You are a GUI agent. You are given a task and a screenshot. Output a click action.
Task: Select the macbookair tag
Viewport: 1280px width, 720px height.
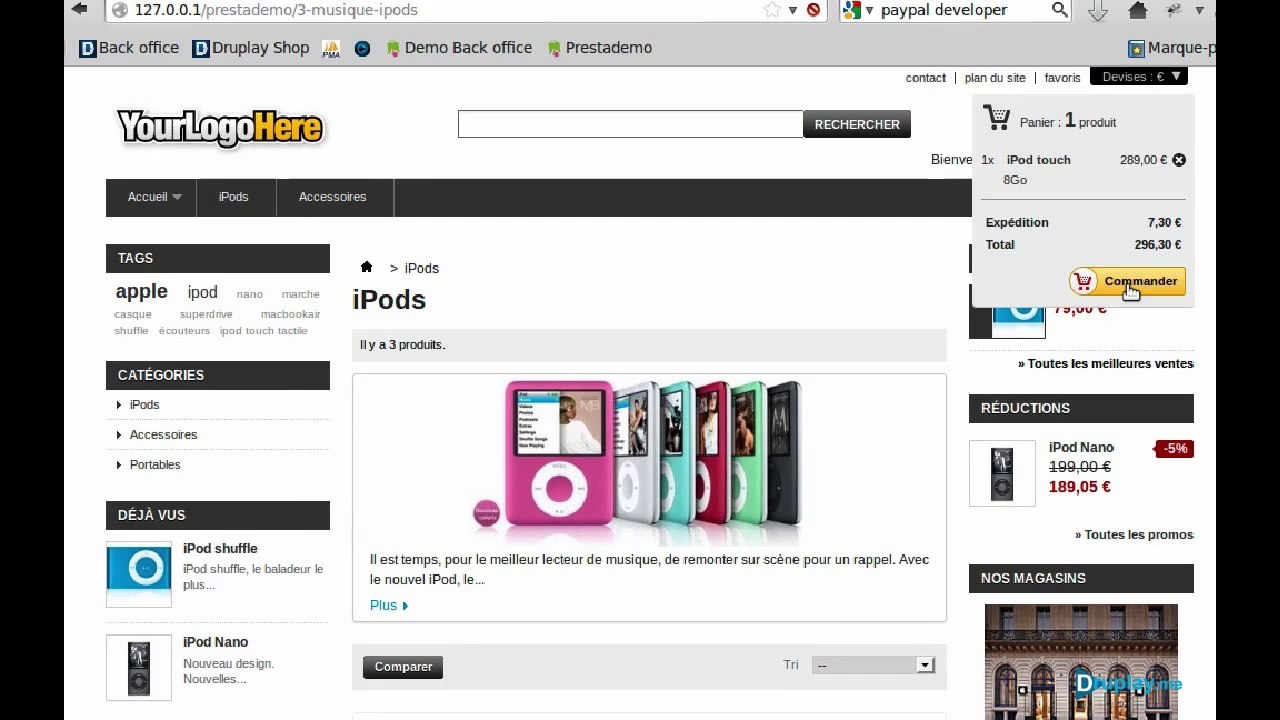pyautogui.click(x=291, y=314)
